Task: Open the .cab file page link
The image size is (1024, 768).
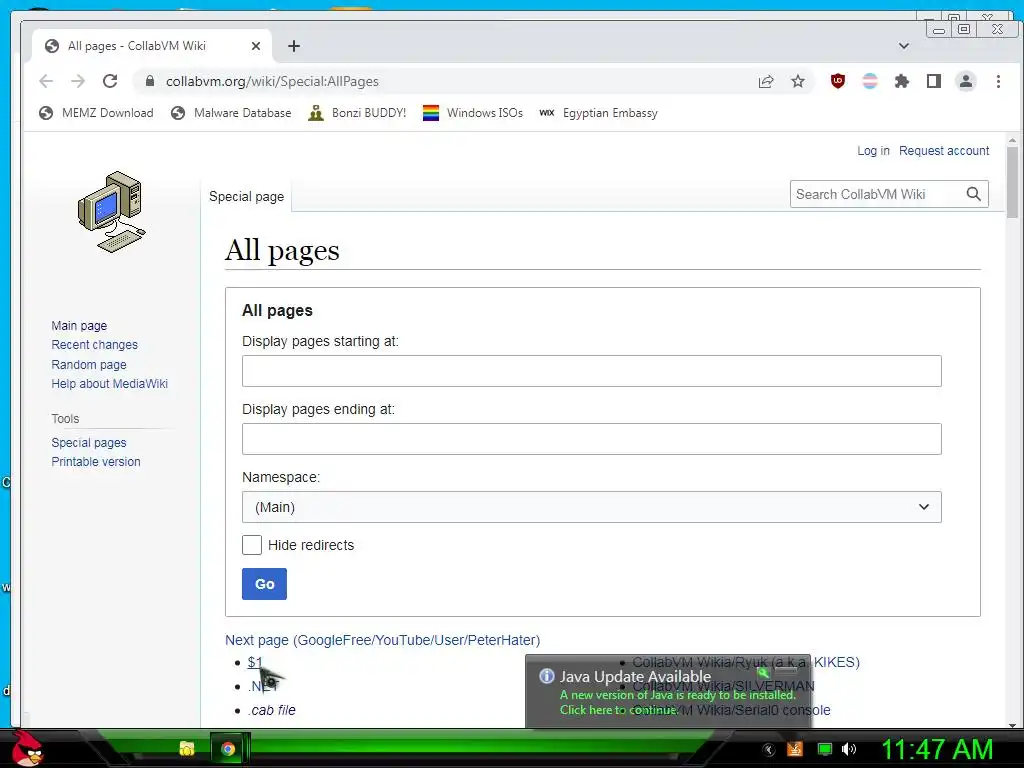Action: (x=272, y=710)
